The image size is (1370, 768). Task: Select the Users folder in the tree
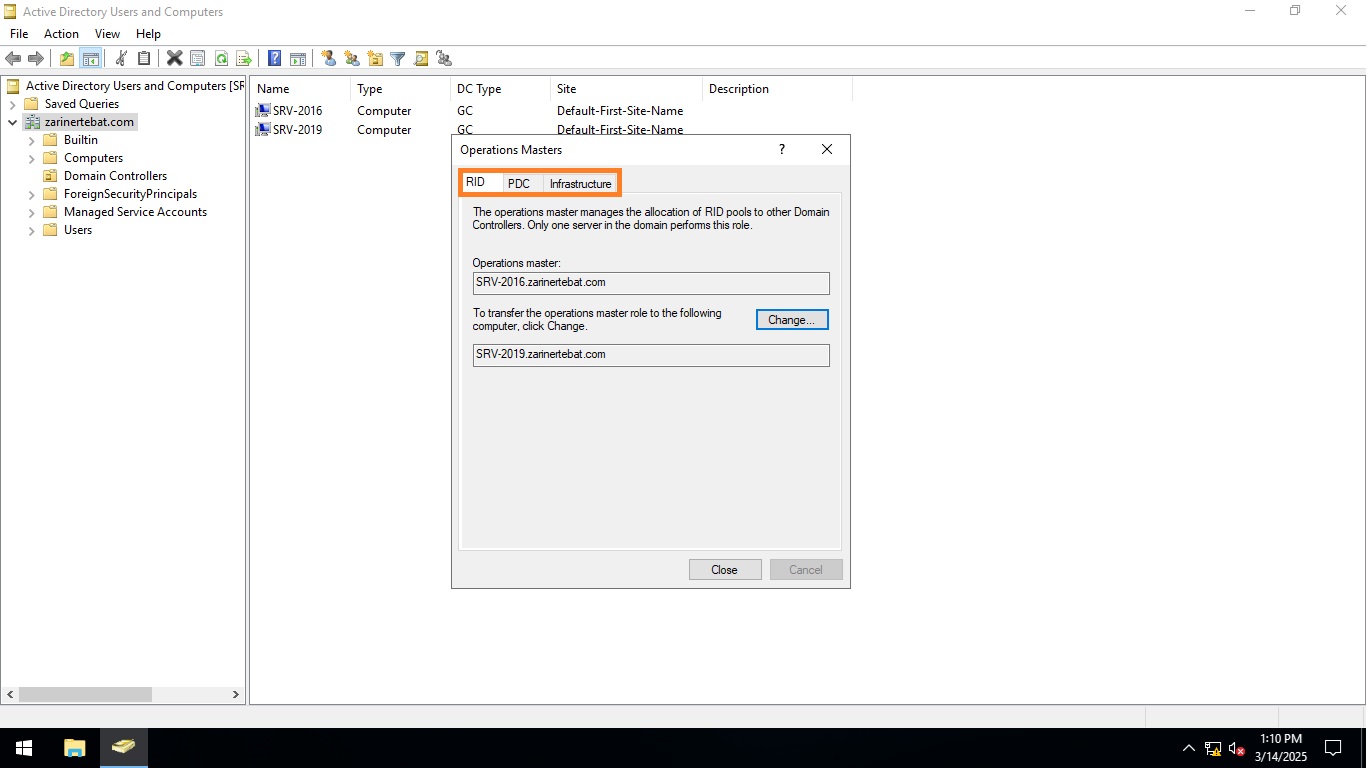pos(78,230)
